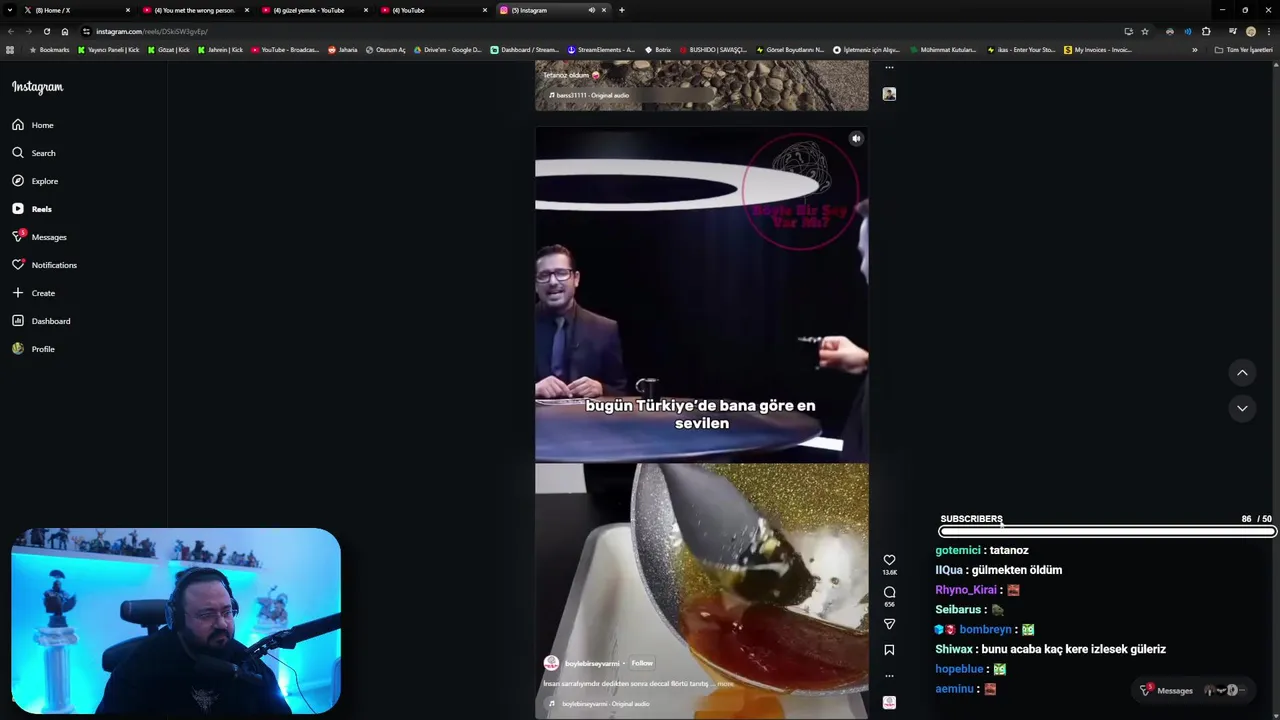Go to next reel with down chevron
1280x720 pixels.
pos(1242,408)
